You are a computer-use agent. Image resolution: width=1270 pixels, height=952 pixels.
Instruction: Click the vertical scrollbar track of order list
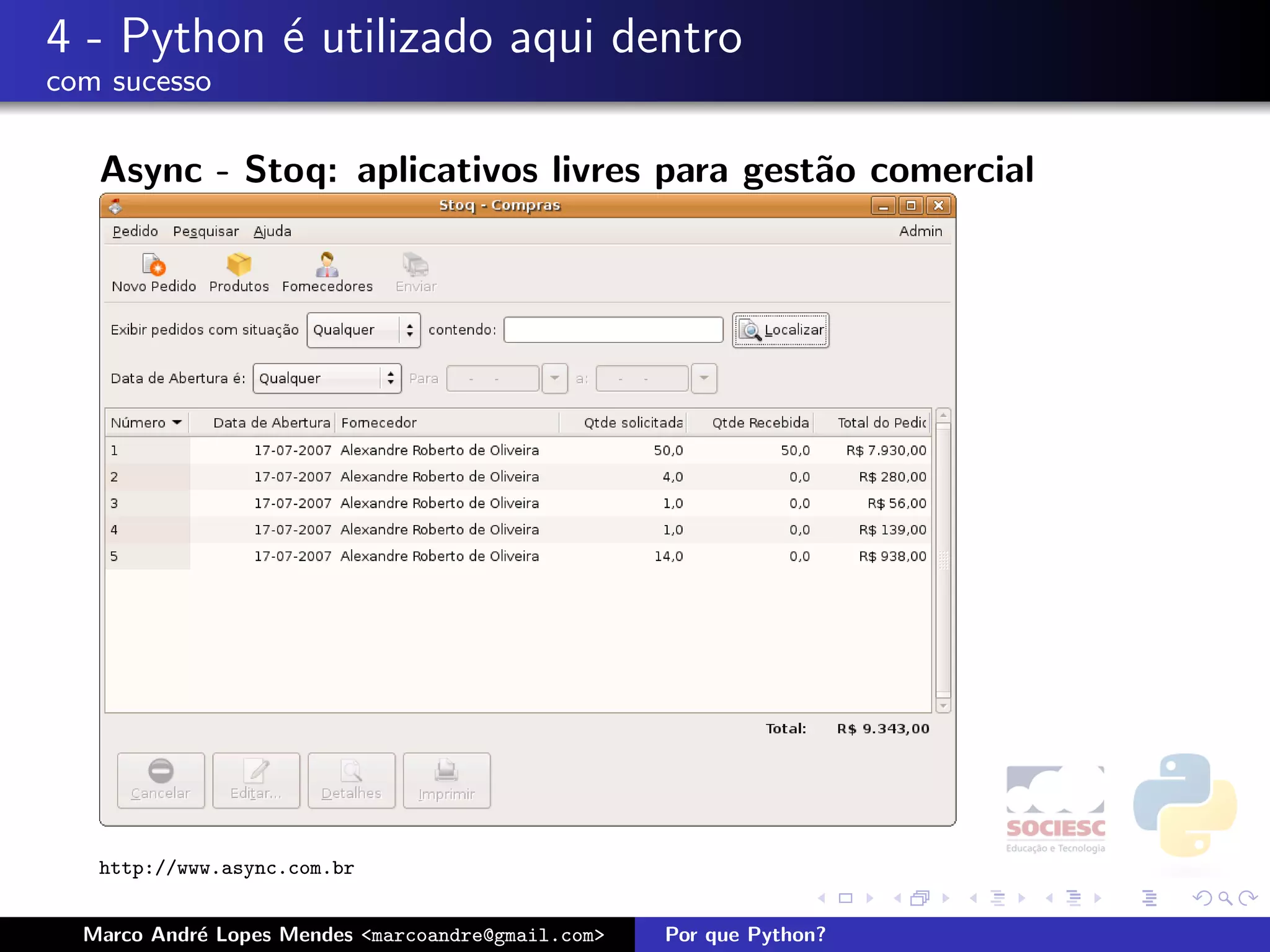943,561
